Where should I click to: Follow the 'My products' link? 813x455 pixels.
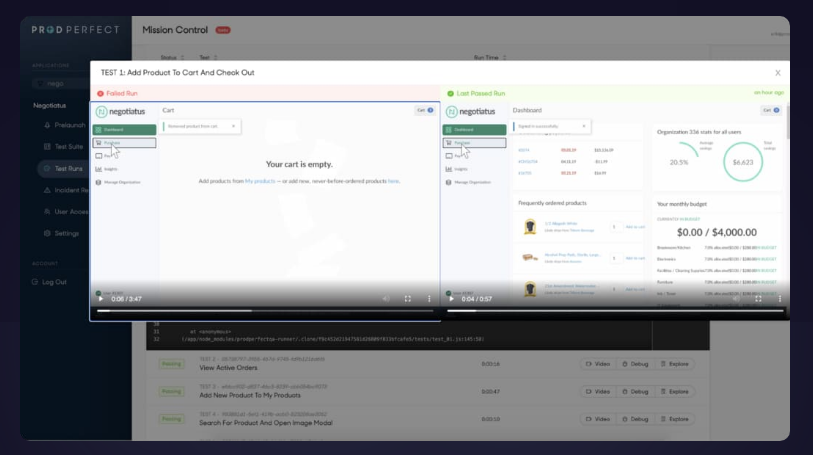click(x=260, y=181)
